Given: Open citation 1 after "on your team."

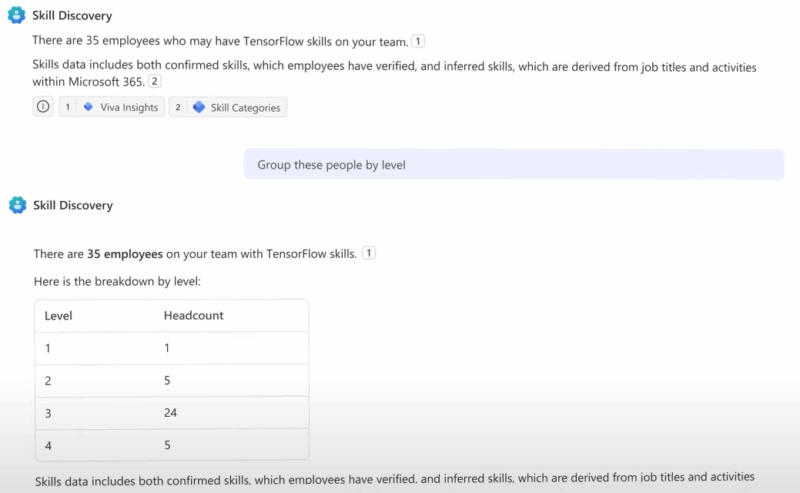Looking at the screenshot, I should 418,41.
